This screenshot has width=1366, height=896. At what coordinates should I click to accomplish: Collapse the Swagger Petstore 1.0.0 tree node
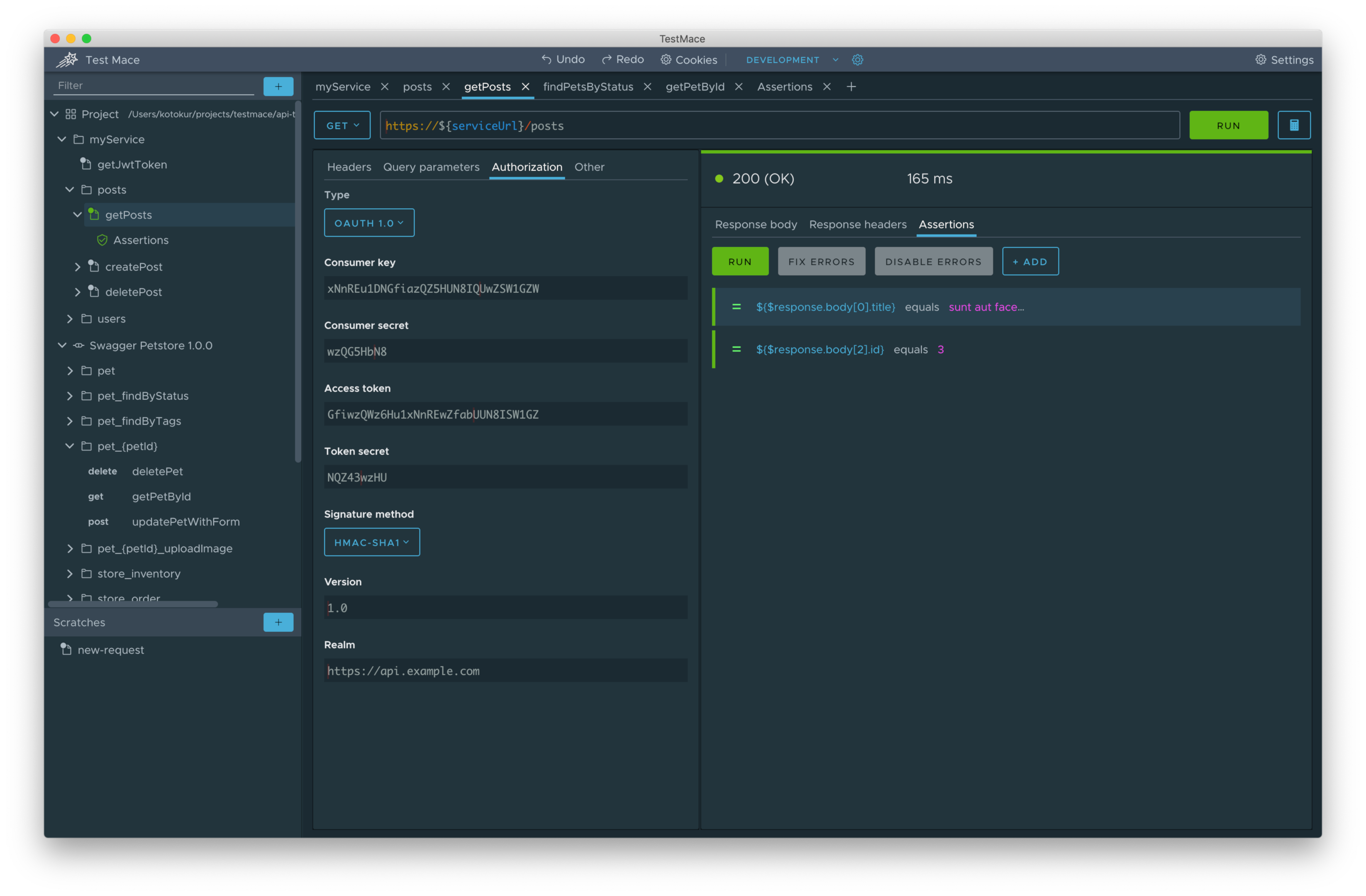coord(62,345)
